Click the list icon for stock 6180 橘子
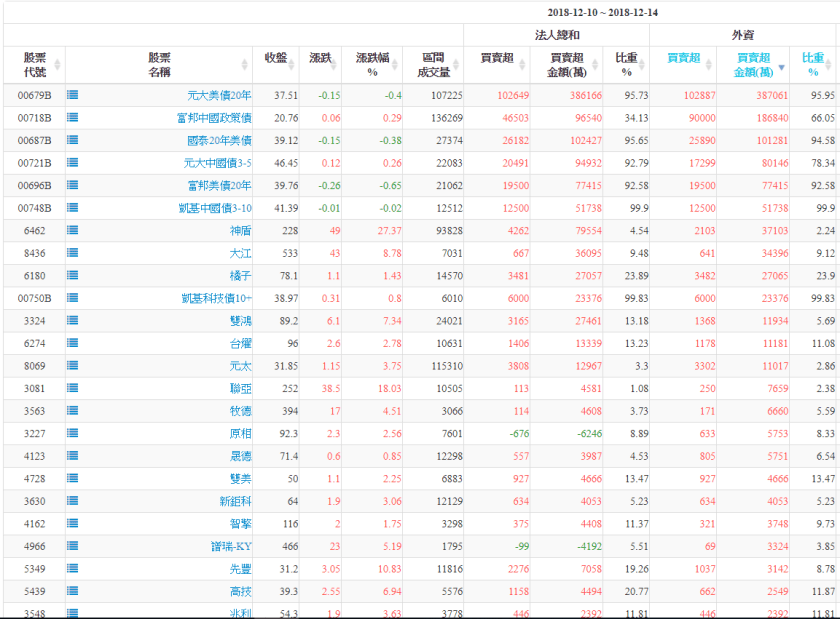840x619 pixels. pos(73,276)
